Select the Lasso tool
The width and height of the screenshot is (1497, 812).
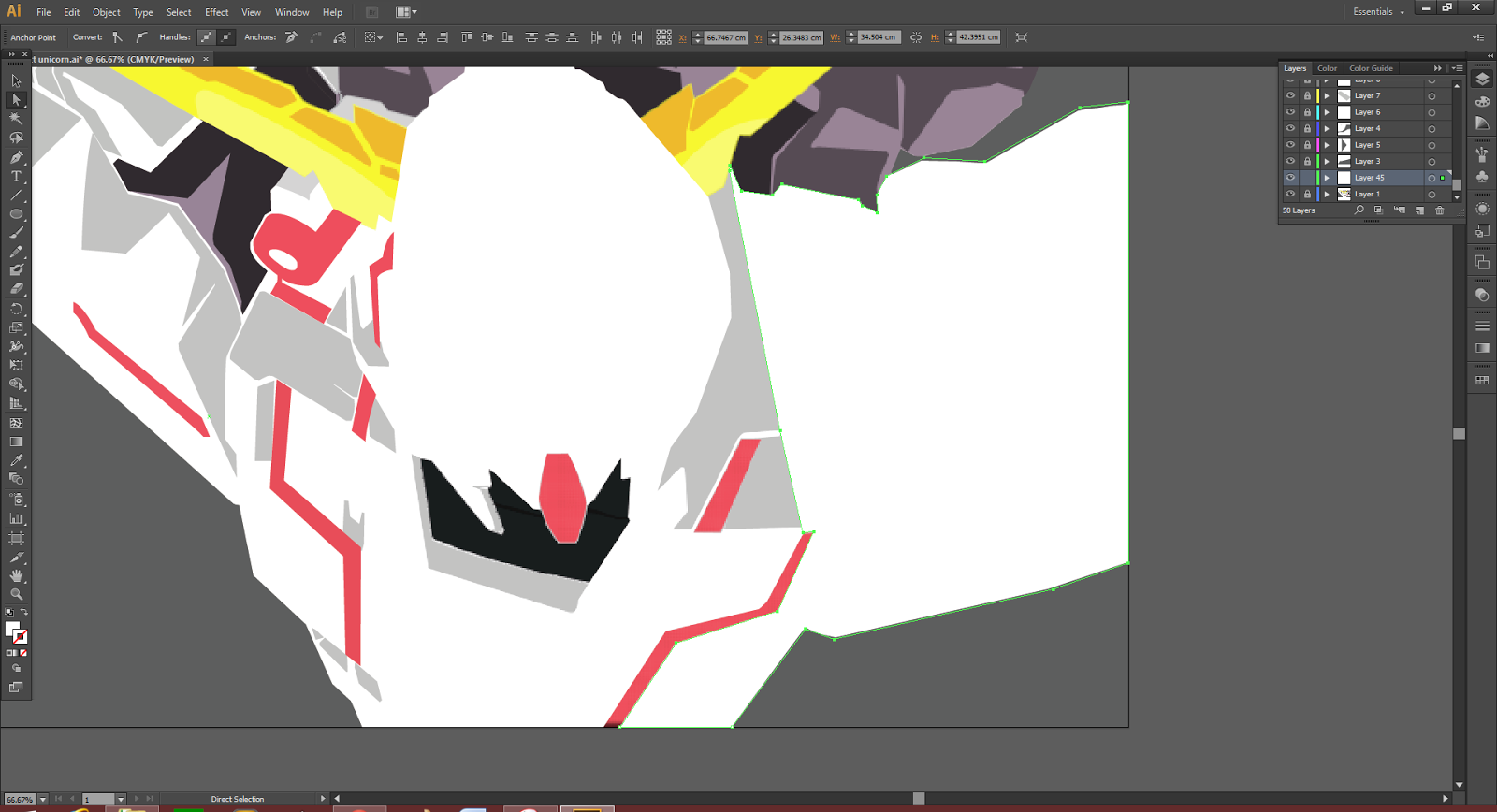point(16,138)
